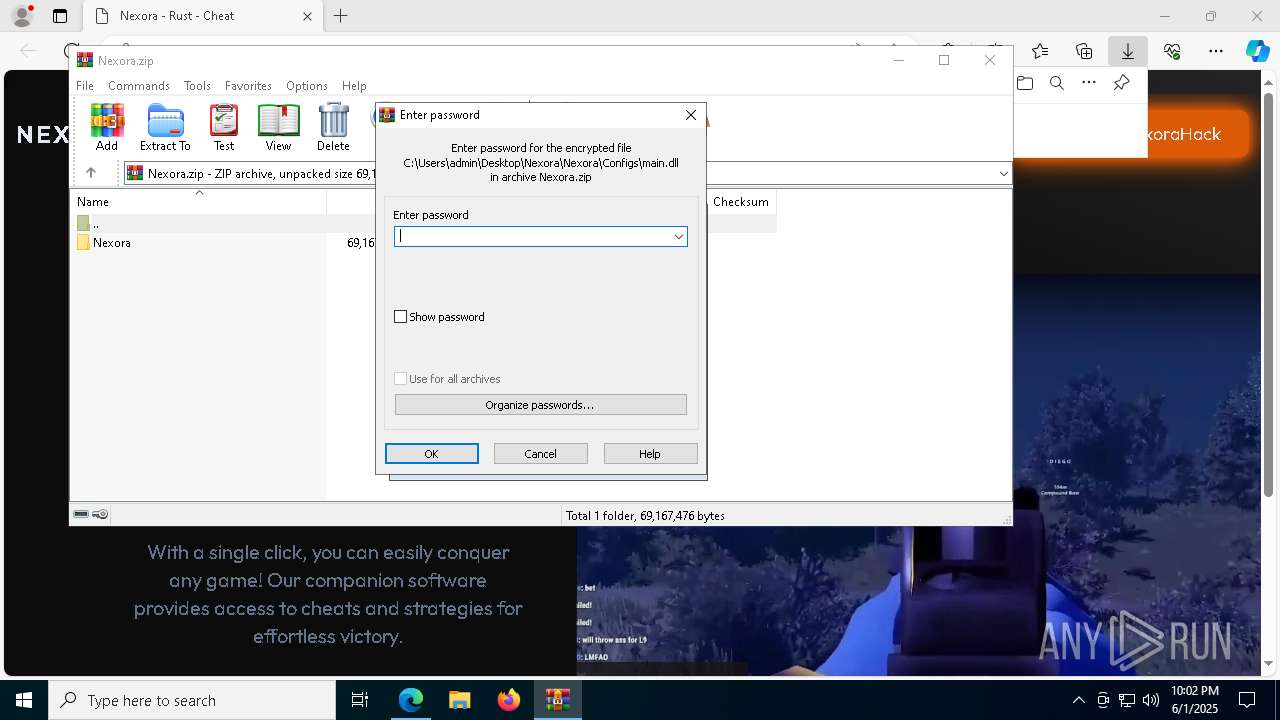Click the View file toolbar icon
Screen dimensions: 1280x720
point(278,127)
